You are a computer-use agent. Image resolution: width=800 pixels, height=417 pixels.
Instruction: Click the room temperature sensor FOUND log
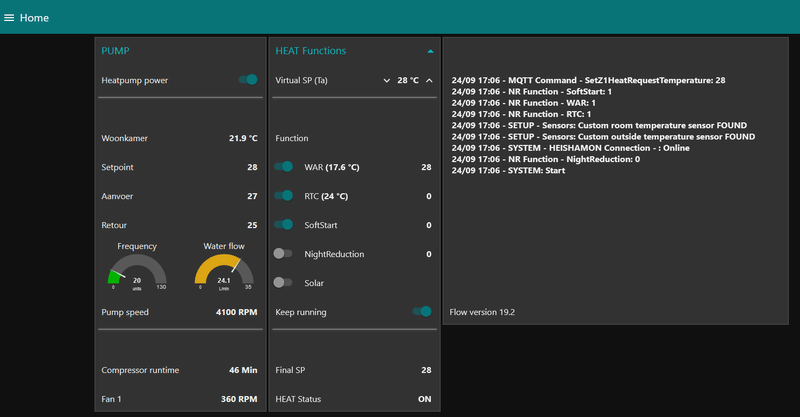point(599,125)
